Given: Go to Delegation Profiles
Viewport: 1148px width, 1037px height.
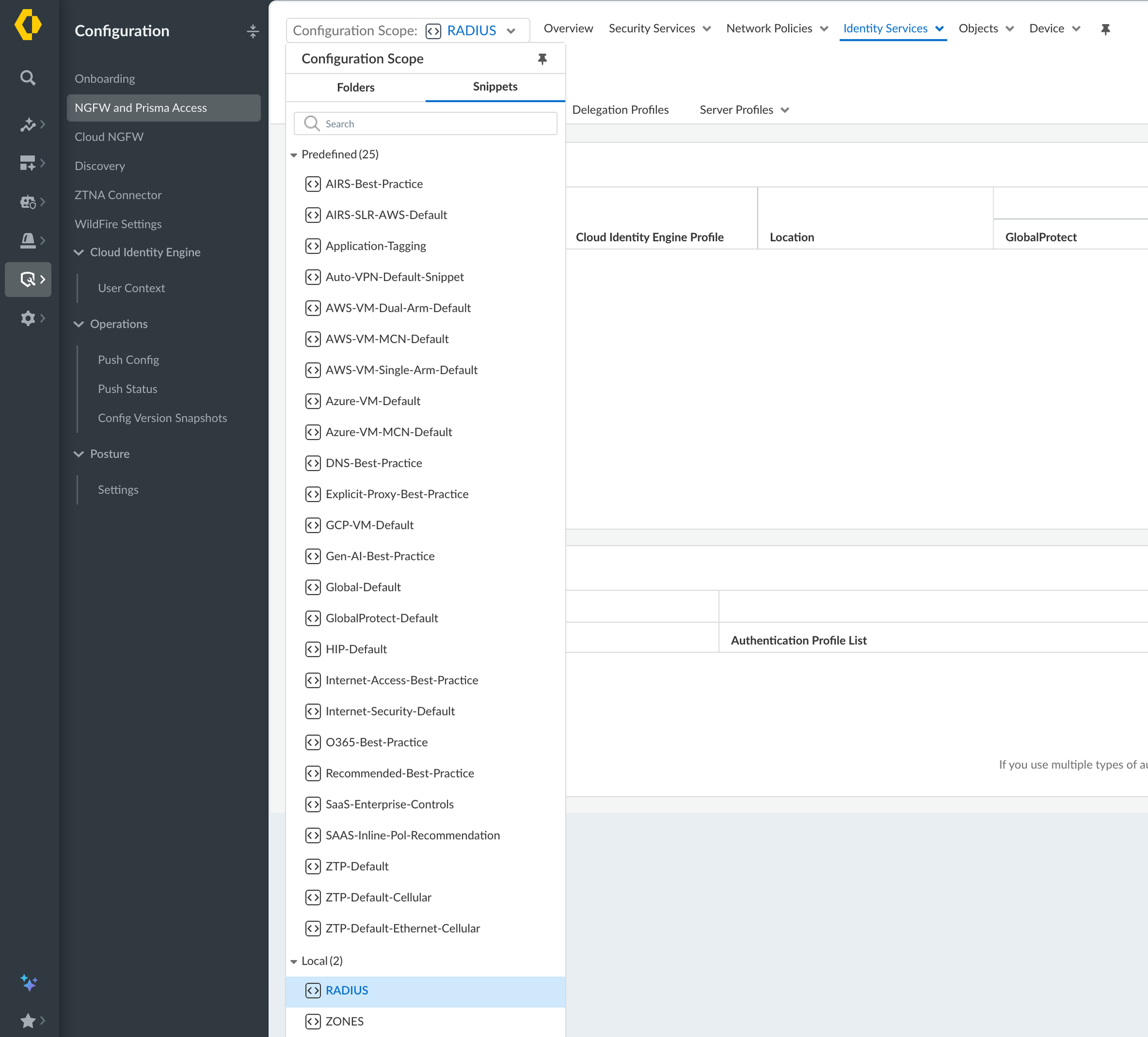Looking at the screenshot, I should pos(620,110).
